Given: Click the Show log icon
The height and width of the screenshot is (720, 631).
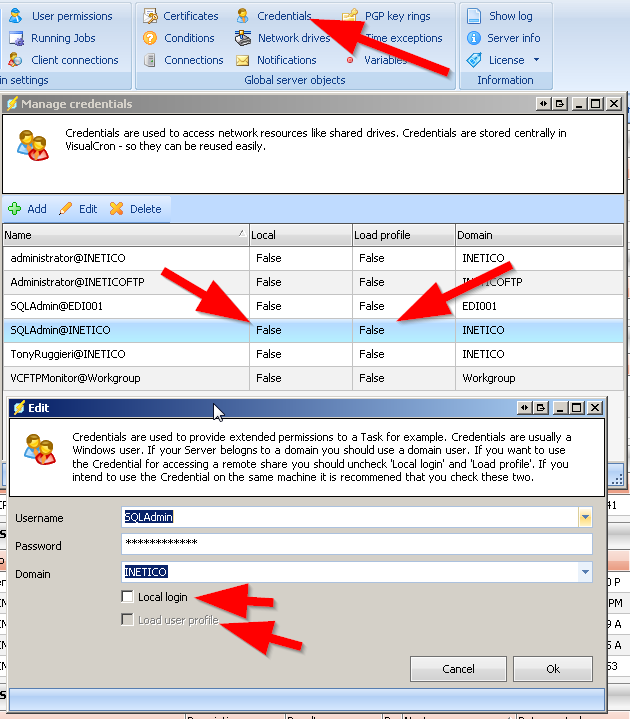Looking at the screenshot, I should [474, 16].
